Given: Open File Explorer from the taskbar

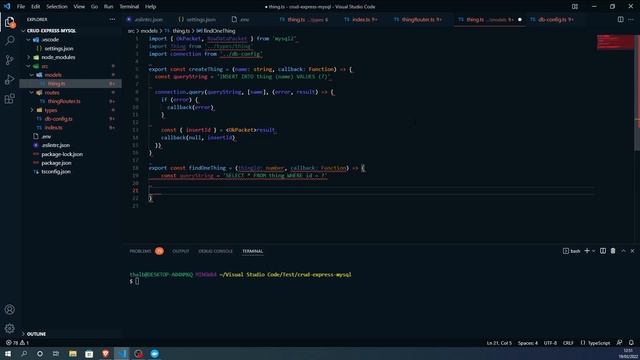Looking at the screenshot, I should (73, 353).
